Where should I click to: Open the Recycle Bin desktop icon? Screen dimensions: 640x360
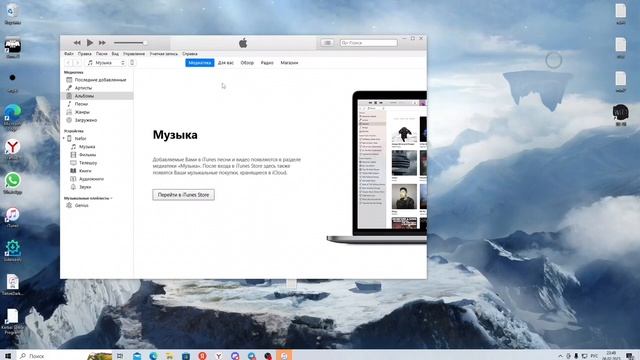click(x=13, y=14)
